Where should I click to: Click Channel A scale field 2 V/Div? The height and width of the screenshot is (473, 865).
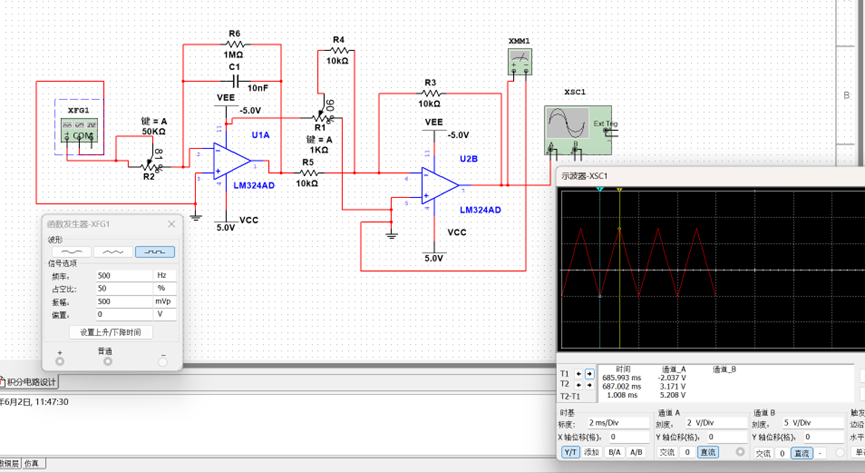coord(716,423)
